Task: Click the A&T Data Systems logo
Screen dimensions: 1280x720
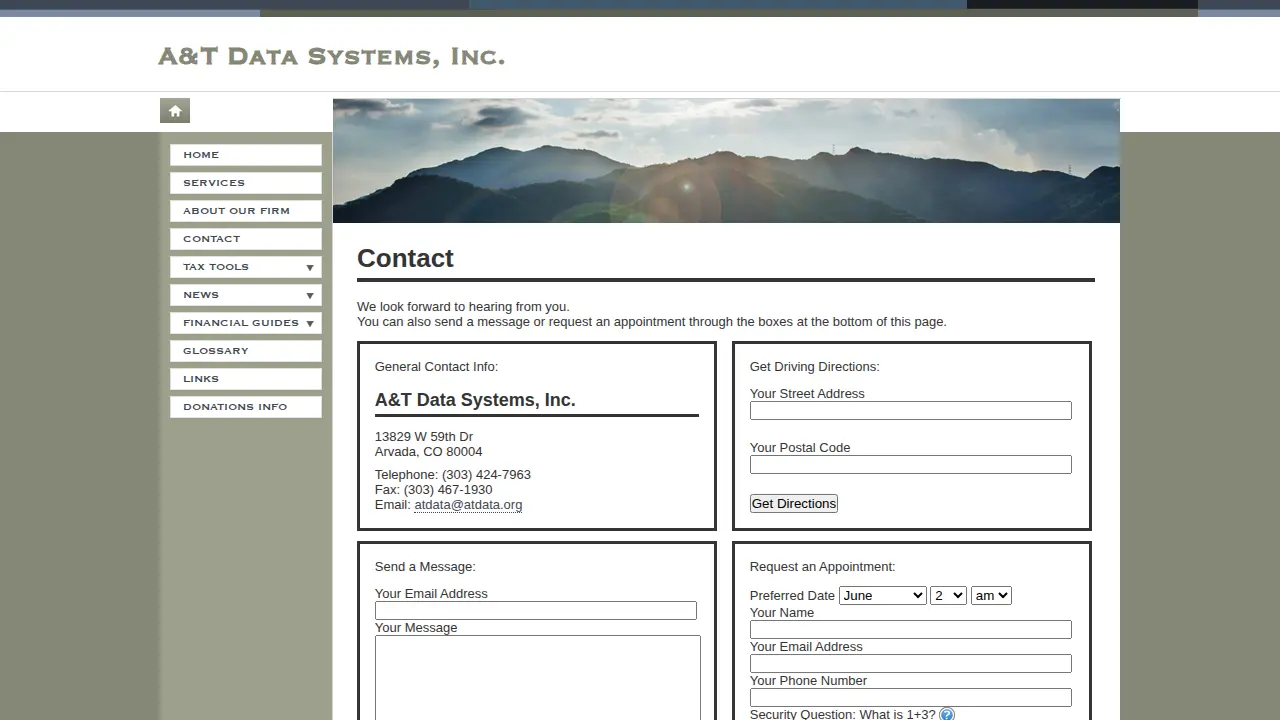Action: pyautogui.click(x=331, y=57)
